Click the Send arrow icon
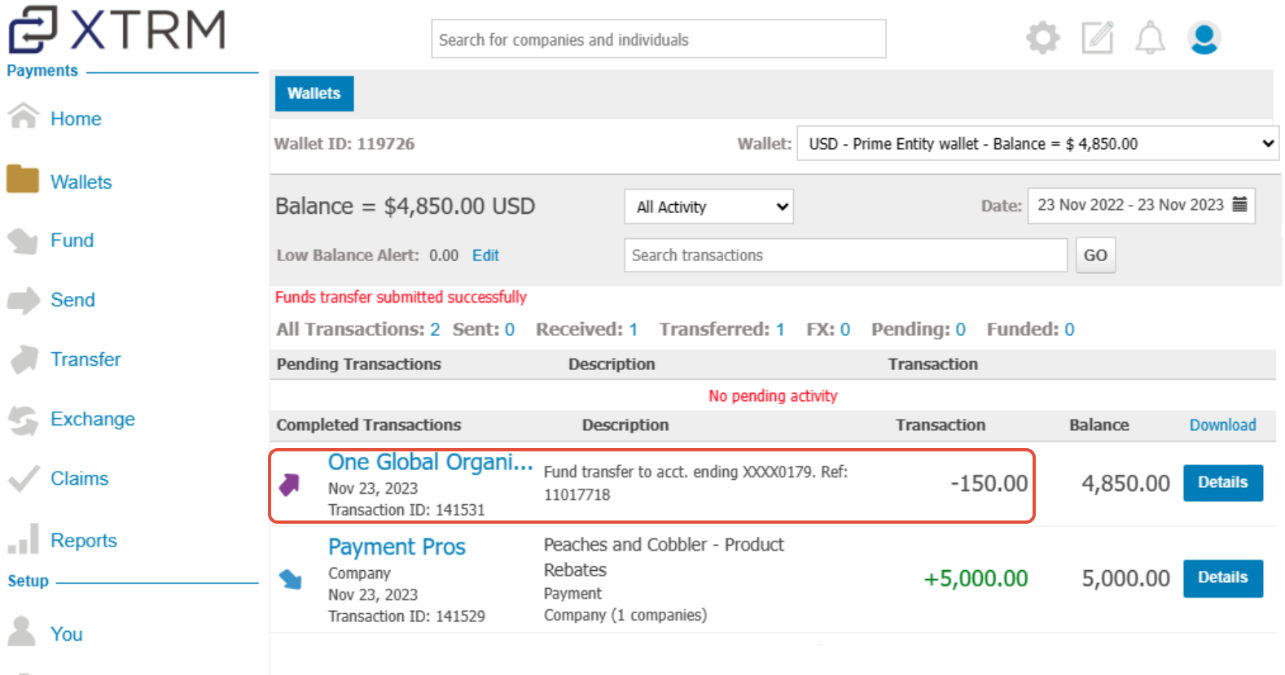Viewport: 1285px width, 675px height. pos(23,300)
